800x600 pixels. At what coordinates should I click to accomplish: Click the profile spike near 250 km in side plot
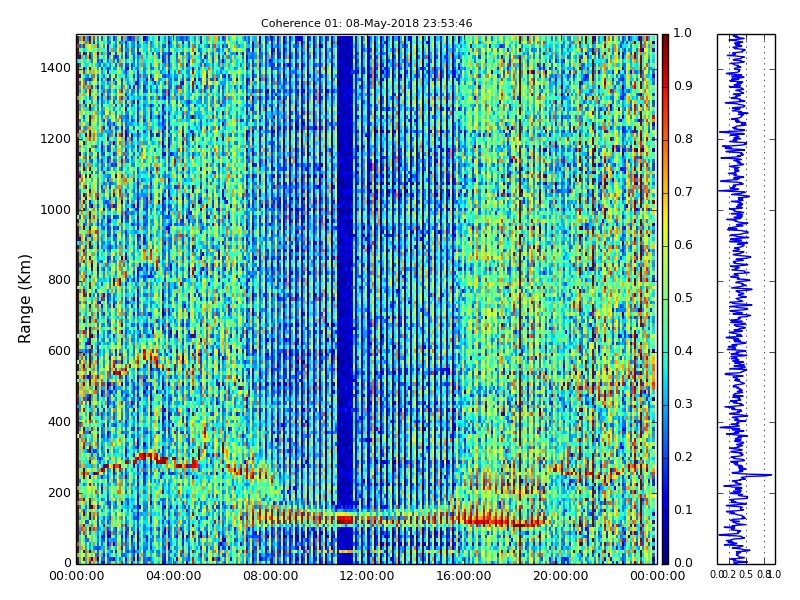pos(758,476)
